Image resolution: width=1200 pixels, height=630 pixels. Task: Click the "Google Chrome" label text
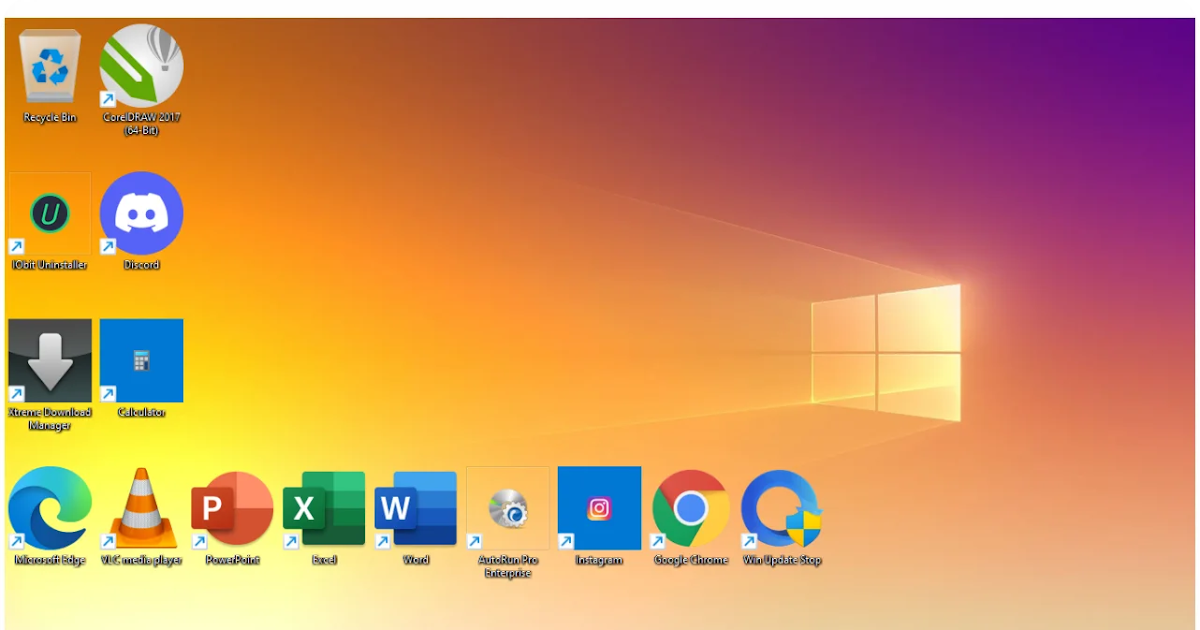(691, 560)
